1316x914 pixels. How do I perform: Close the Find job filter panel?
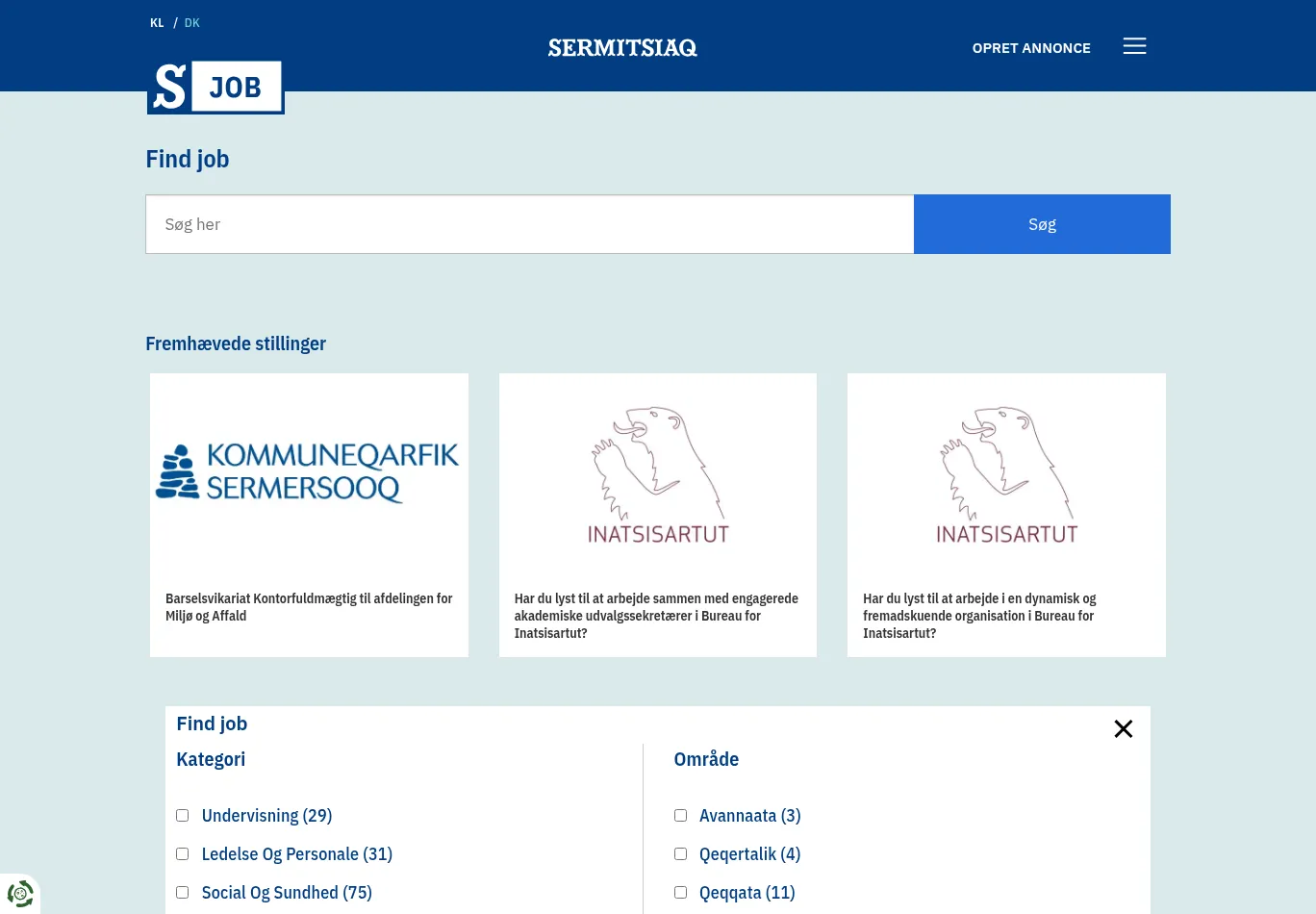pos(1123,729)
